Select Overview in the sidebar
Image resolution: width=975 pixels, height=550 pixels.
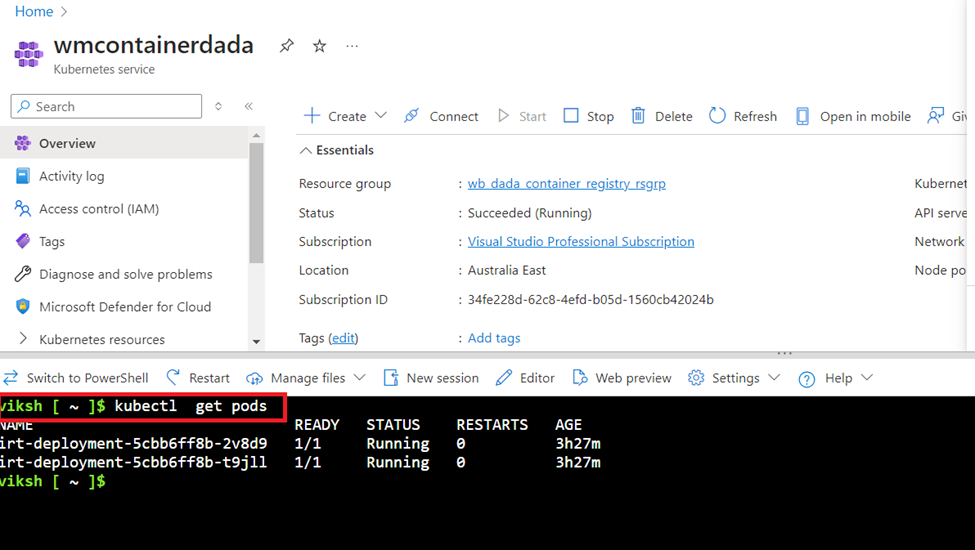[124, 143]
